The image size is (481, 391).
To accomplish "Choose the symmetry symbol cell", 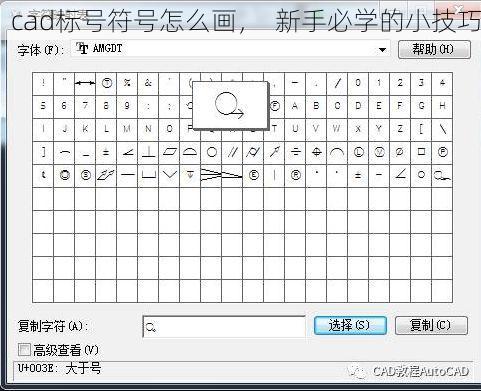I will tap(295, 152).
